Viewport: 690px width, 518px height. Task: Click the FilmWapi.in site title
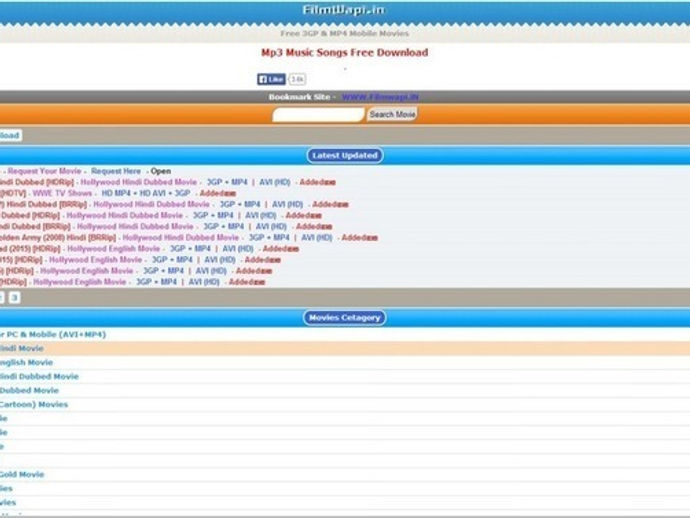click(344, 10)
